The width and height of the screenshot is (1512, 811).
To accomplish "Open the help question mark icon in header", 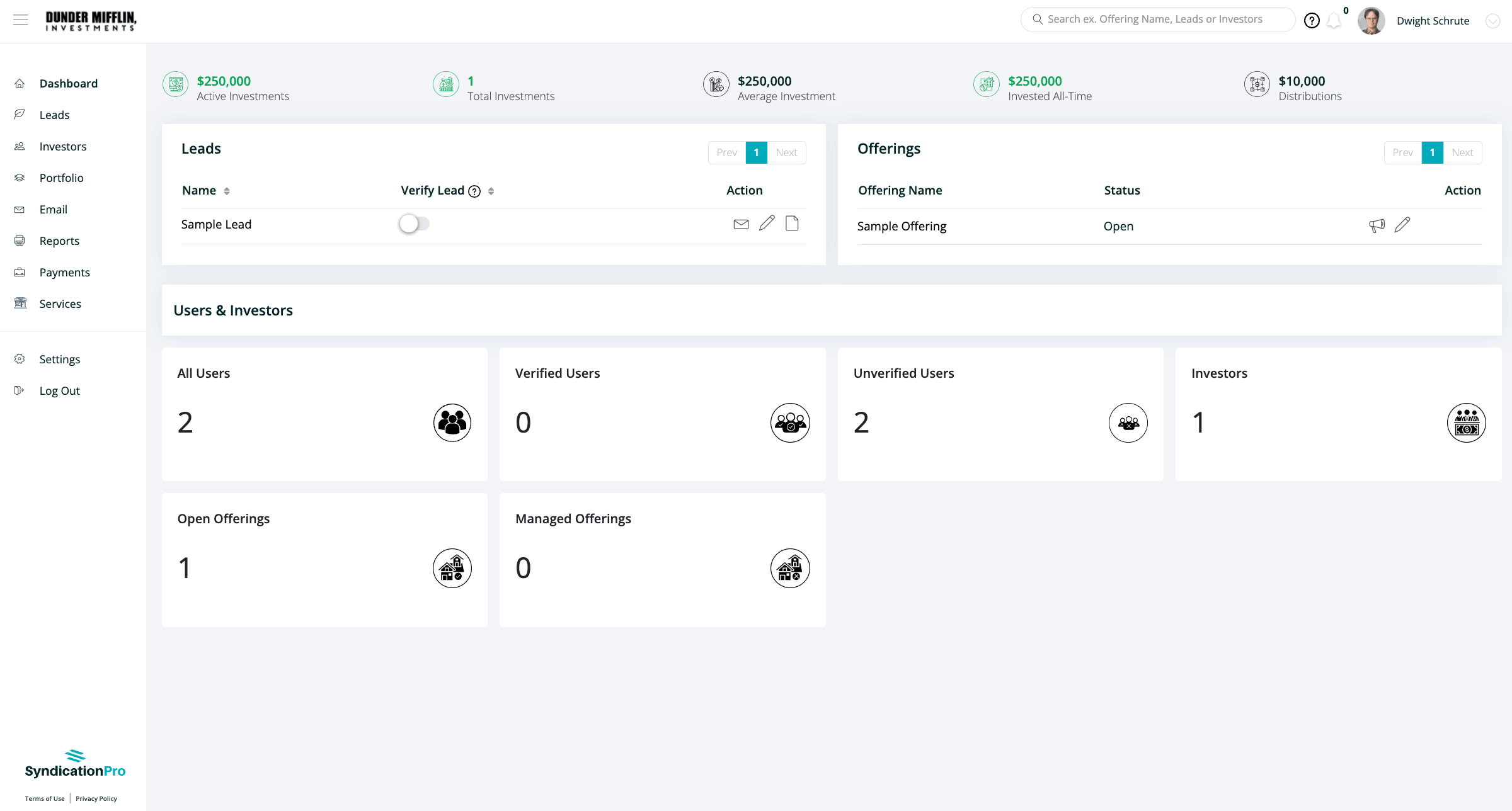I will click(x=1312, y=21).
